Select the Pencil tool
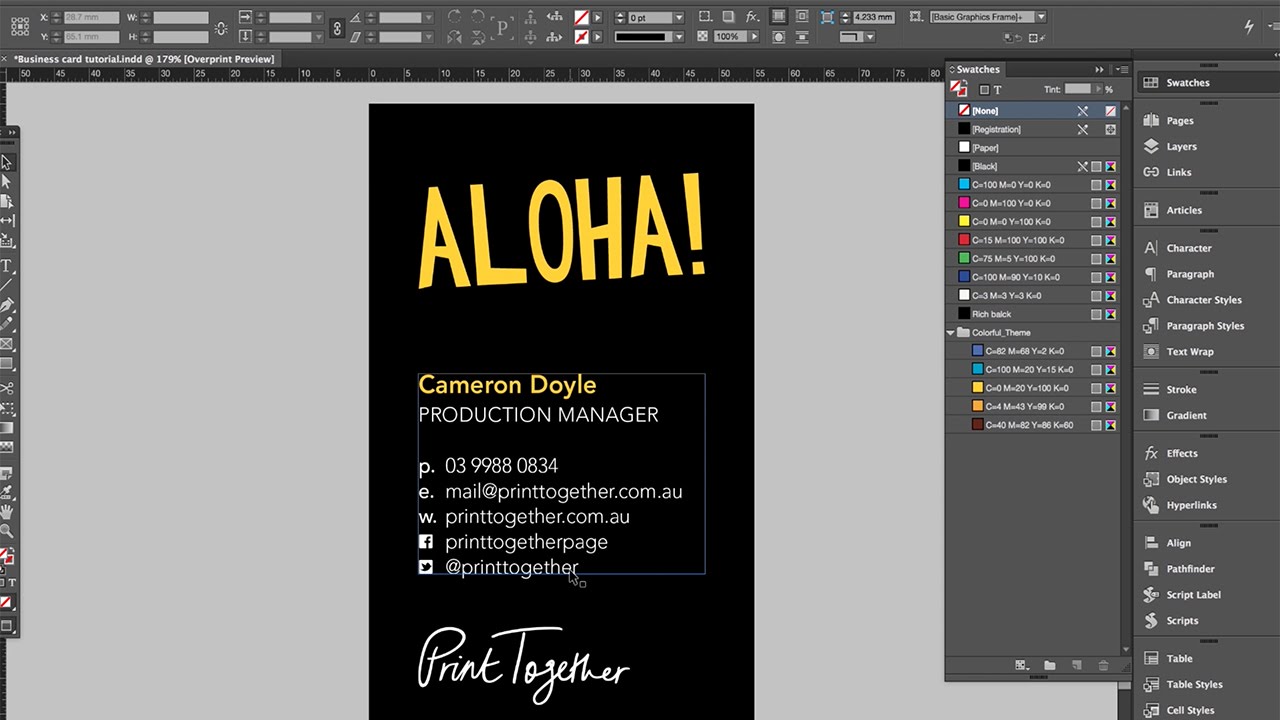Image resolution: width=1280 pixels, height=720 pixels. (6, 324)
